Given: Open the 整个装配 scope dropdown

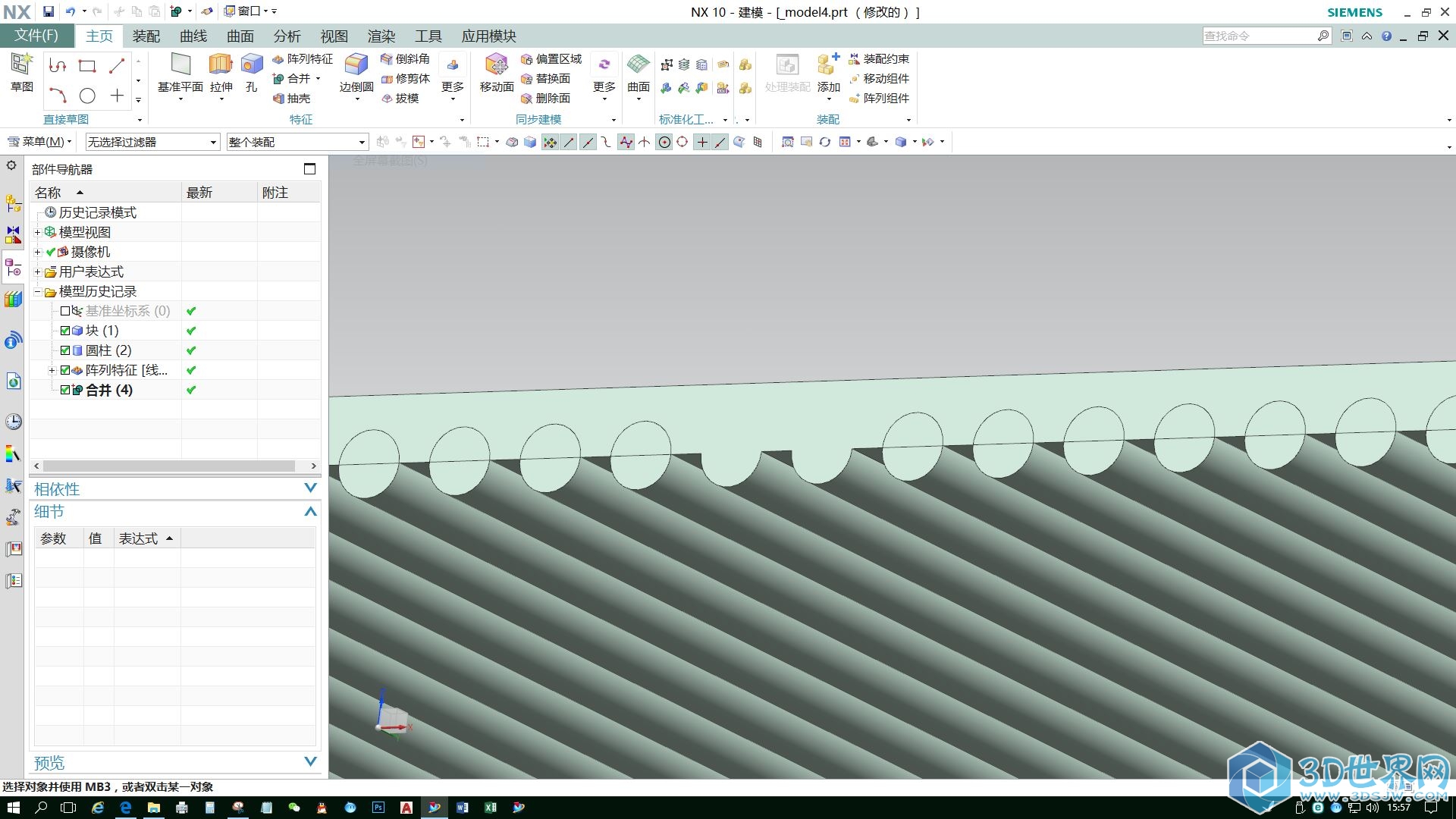Looking at the screenshot, I should 297,142.
